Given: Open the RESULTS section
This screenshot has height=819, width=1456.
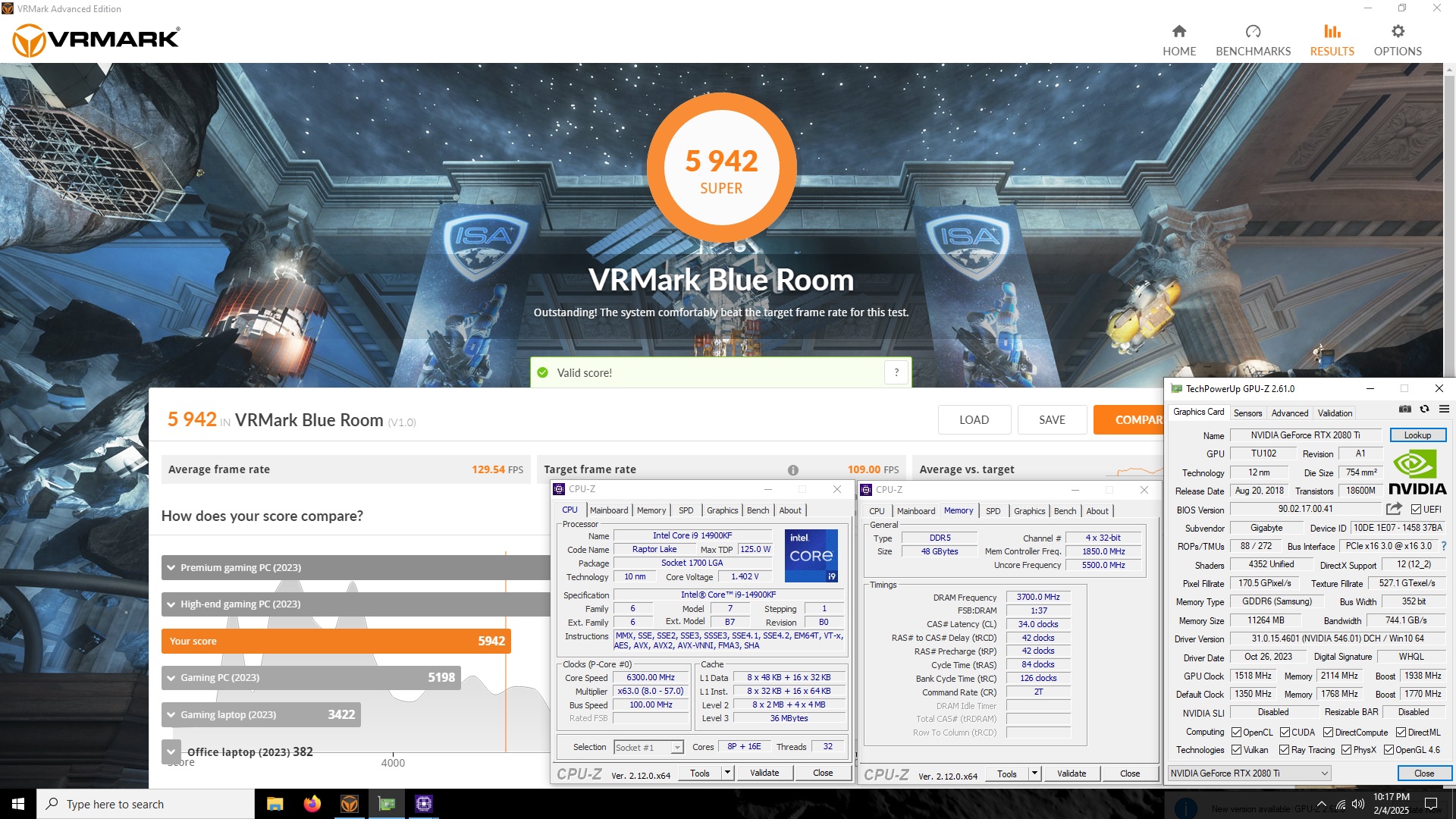Looking at the screenshot, I should (1332, 41).
